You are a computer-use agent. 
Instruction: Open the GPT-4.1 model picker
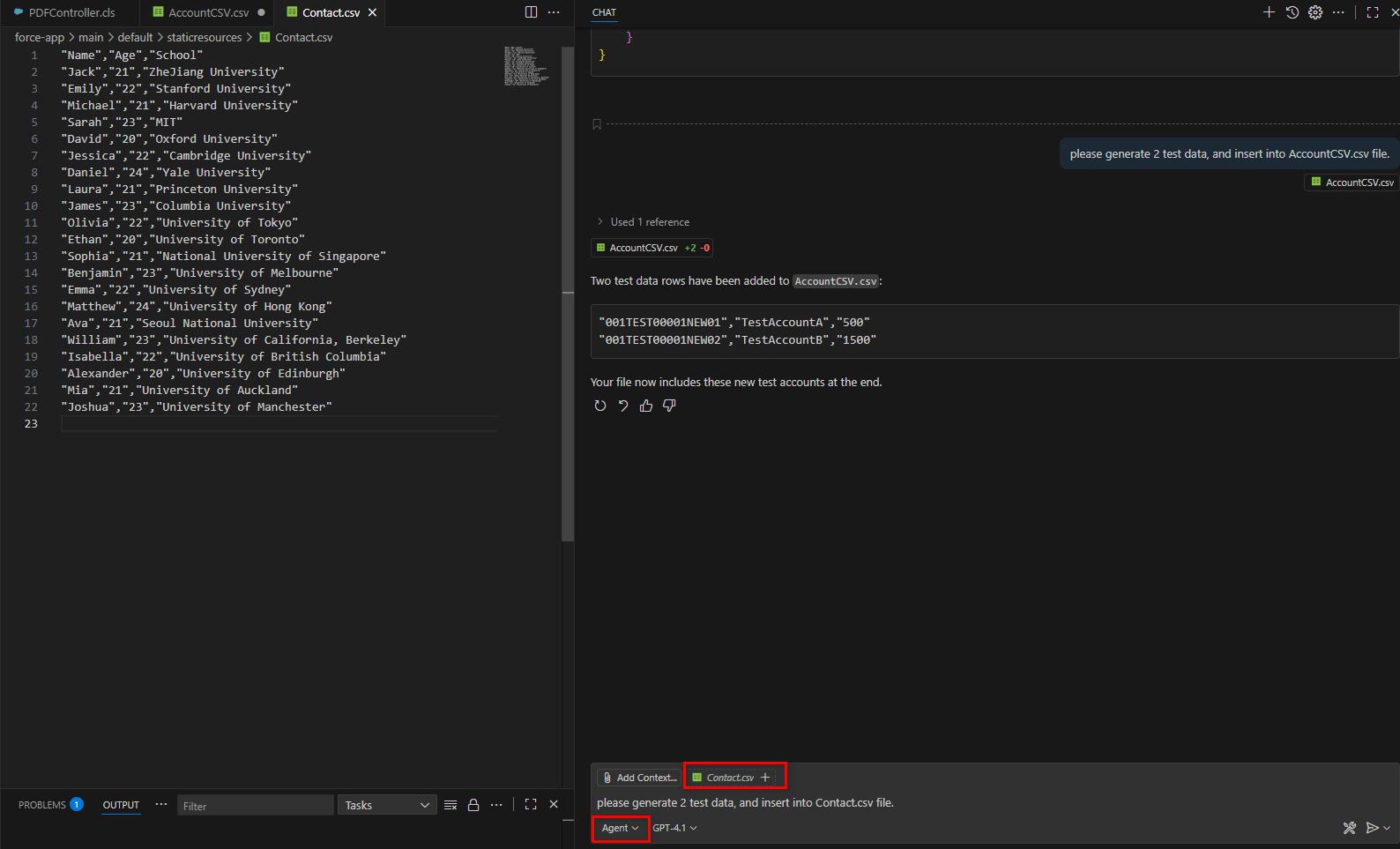(x=674, y=828)
